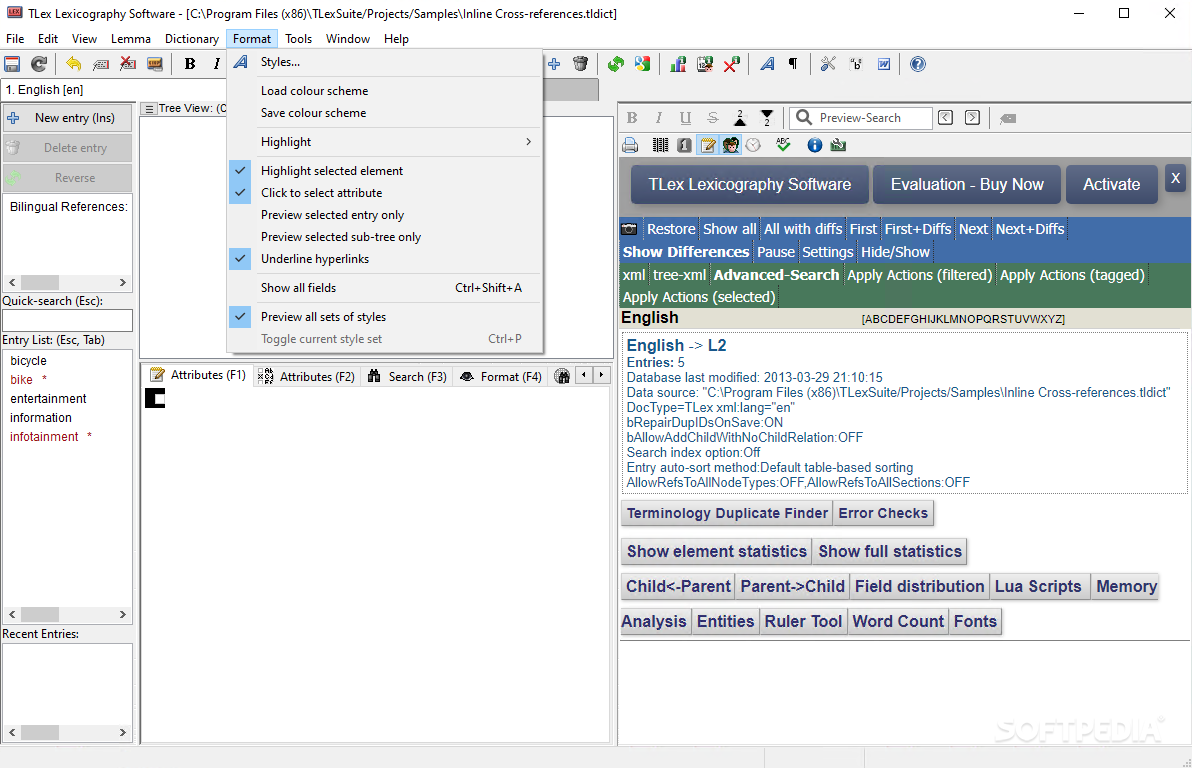Click up triangle with 2 icon
This screenshot has width=1192, height=768.
click(x=740, y=118)
